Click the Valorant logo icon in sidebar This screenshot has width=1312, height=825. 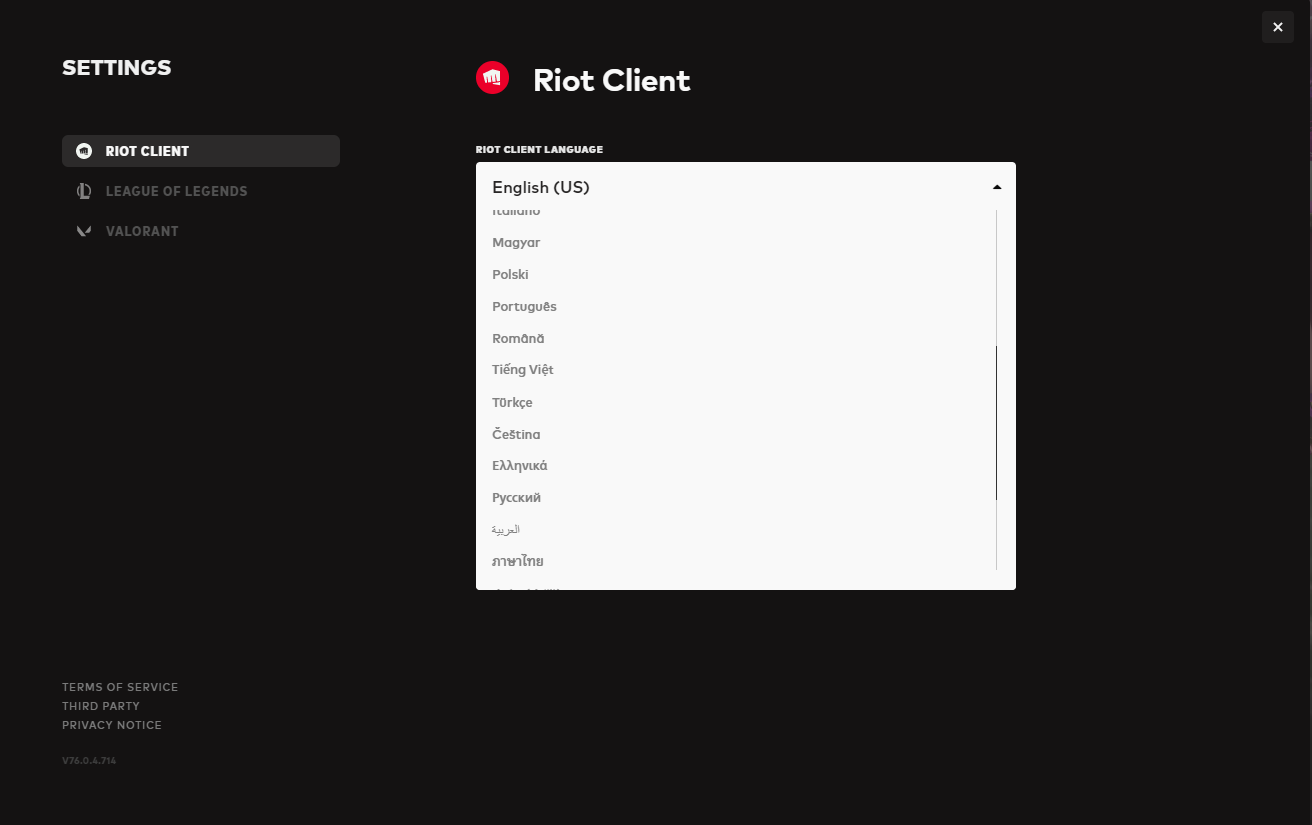(84, 231)
